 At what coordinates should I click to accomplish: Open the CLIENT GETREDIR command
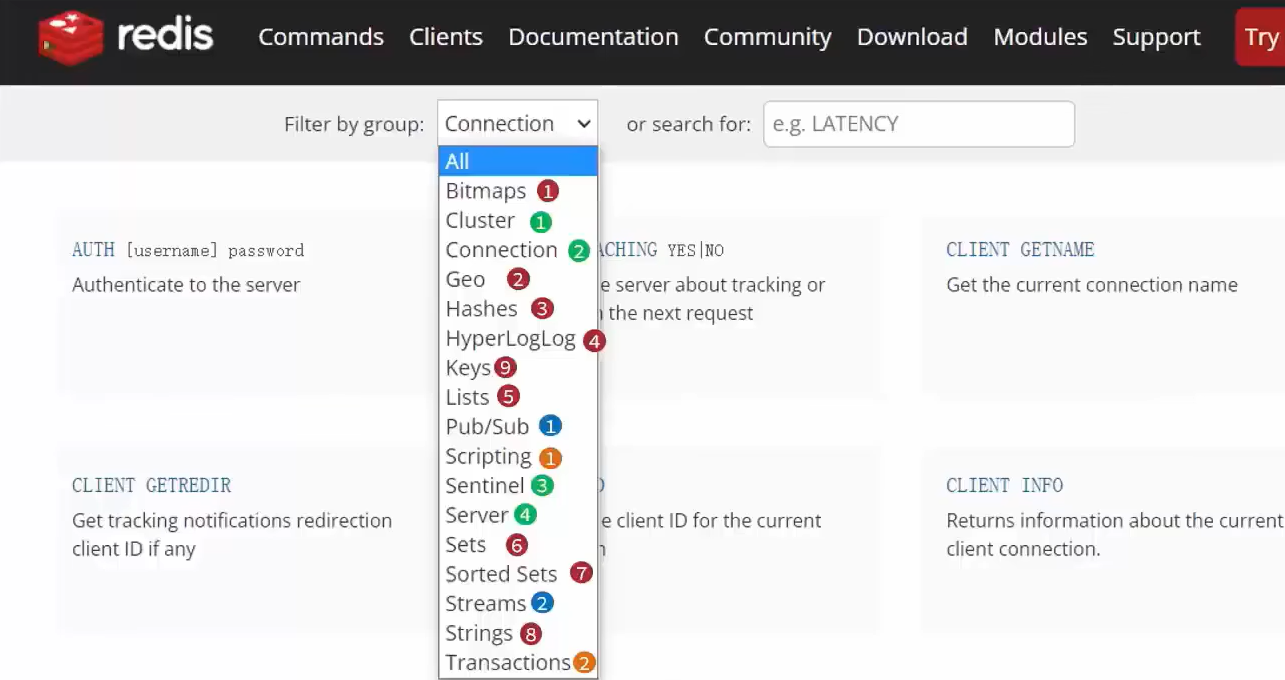[151, 486]
